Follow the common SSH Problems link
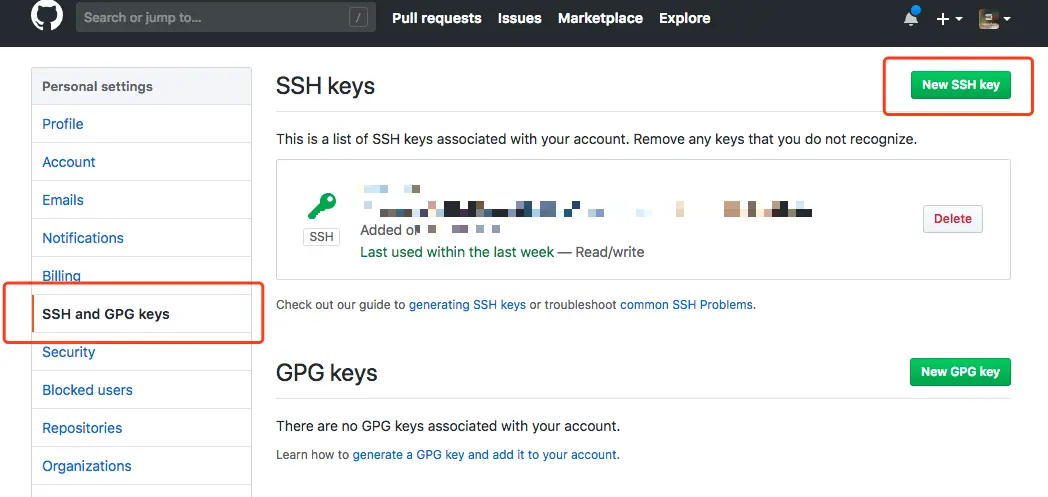The width and height of the screenshot is (1048, 497). pos(687,304)
